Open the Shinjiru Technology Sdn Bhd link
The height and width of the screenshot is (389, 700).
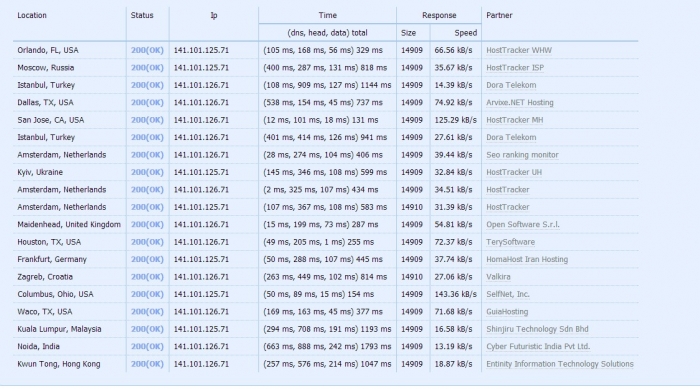click(x=537, y=329)
